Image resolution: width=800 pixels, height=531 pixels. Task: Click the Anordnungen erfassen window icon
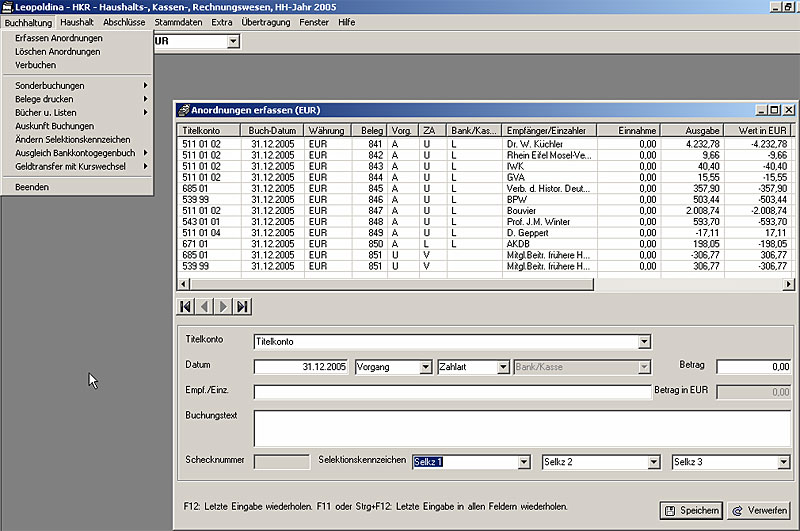click(183, 110)
